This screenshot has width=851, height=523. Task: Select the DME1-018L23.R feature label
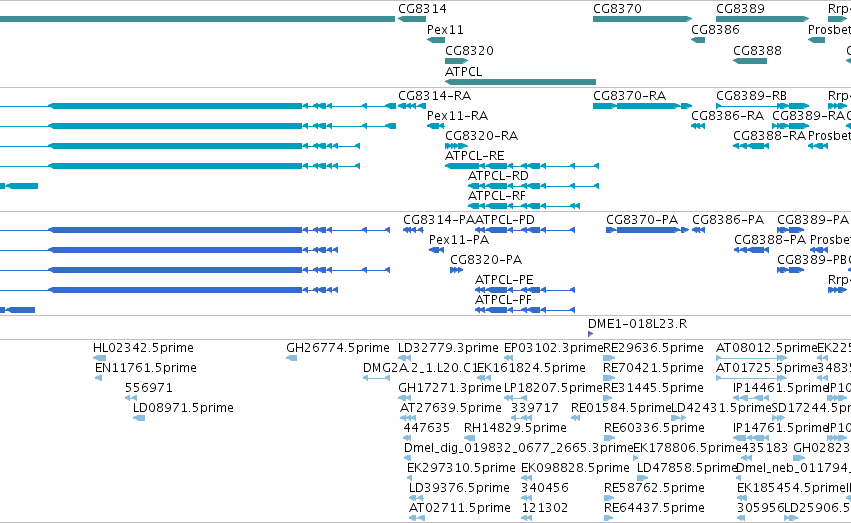[x=638, y=324]
